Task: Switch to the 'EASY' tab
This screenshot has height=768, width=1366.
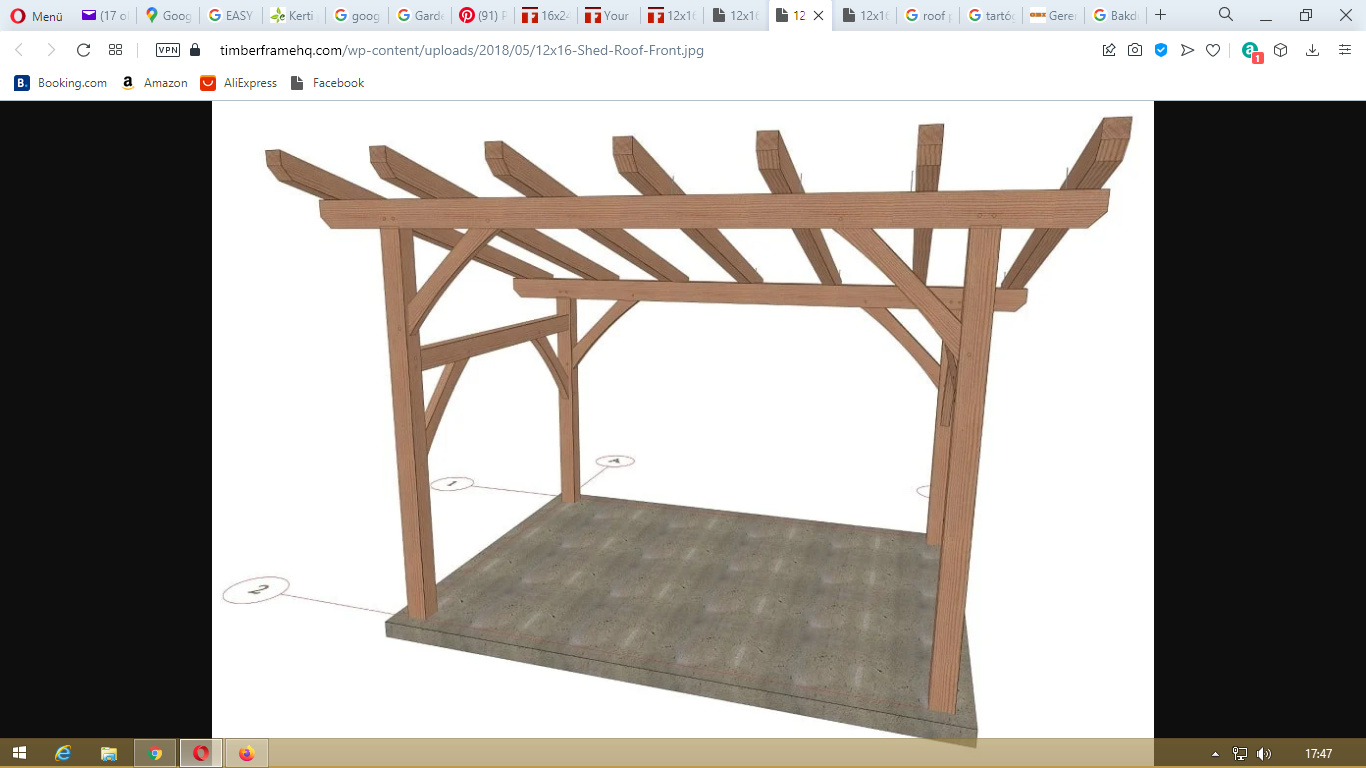Action: 230,16
